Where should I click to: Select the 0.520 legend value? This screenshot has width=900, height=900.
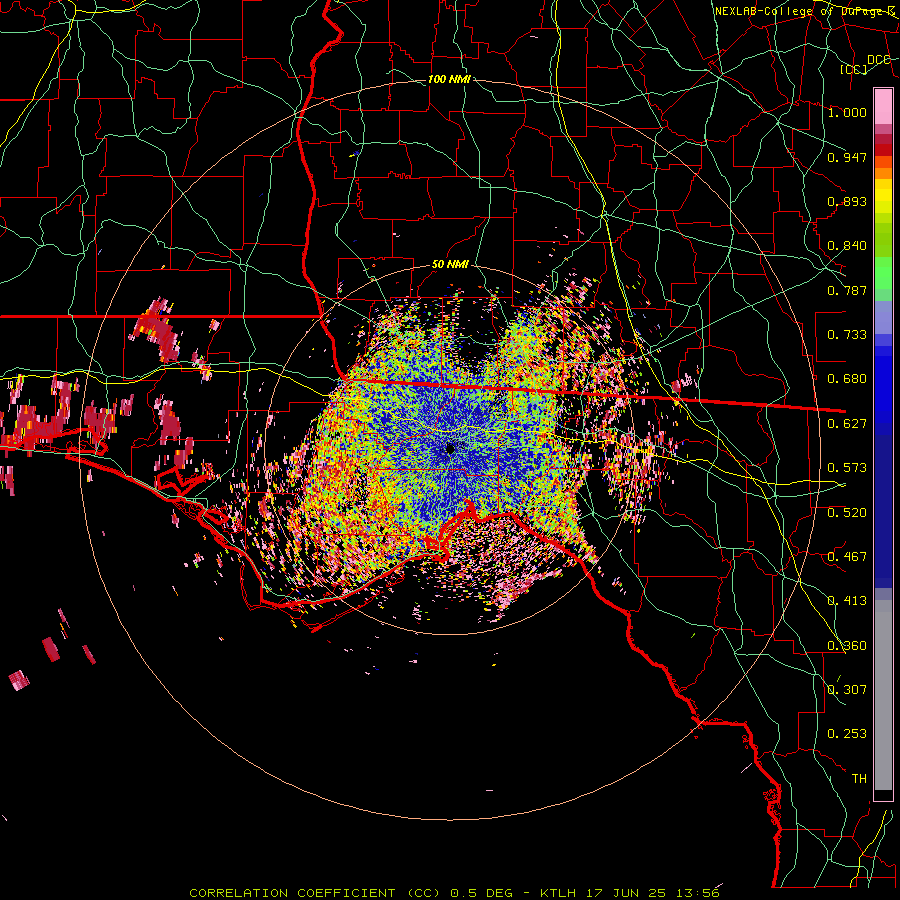(x=847, y=512)
